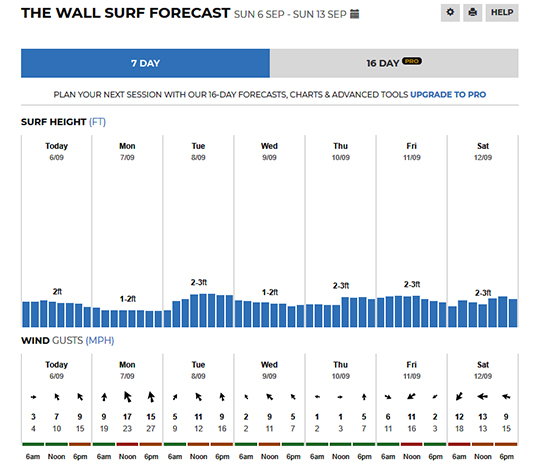Click Saturday noon wind arrow icon
Viewport: 533px width, 467px height.
tap(483, 396)
